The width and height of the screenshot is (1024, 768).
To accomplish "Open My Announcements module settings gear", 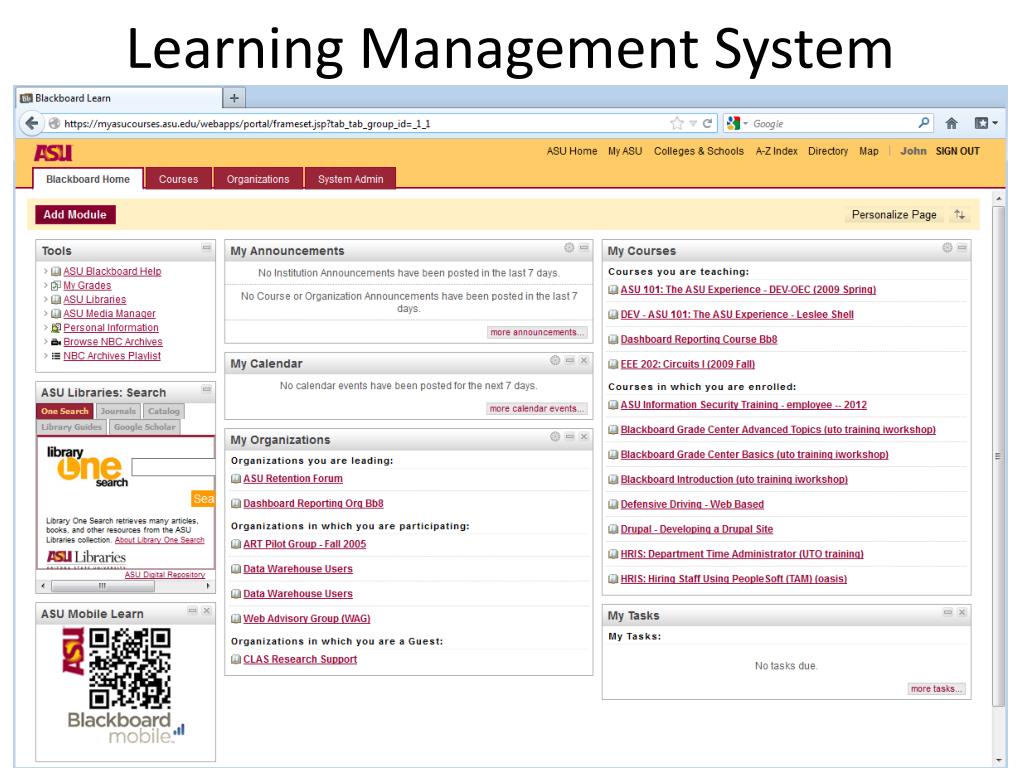I will coord(569,248).
